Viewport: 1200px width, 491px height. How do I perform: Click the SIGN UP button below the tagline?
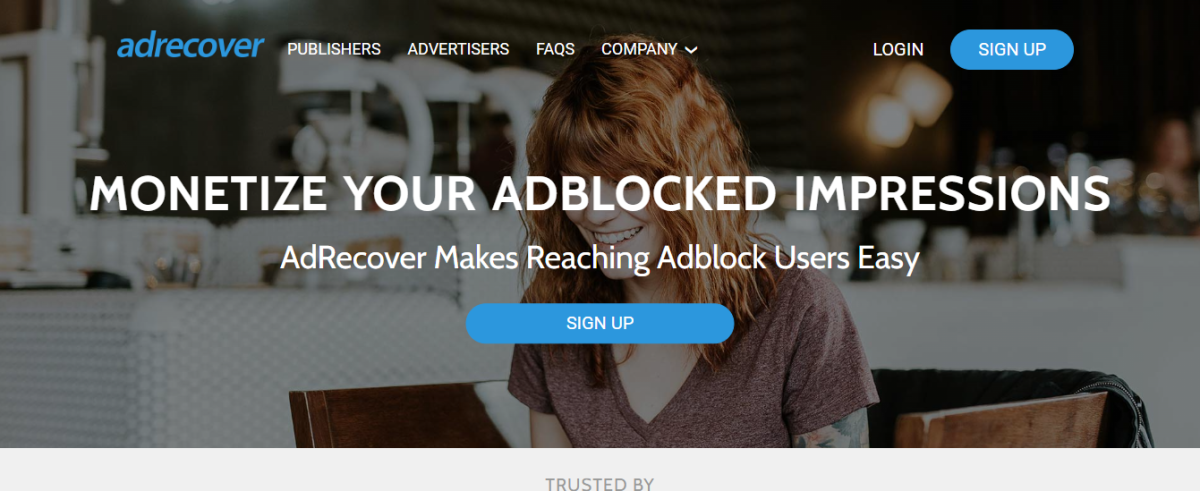pyautogui.click(x=600, y=323)
